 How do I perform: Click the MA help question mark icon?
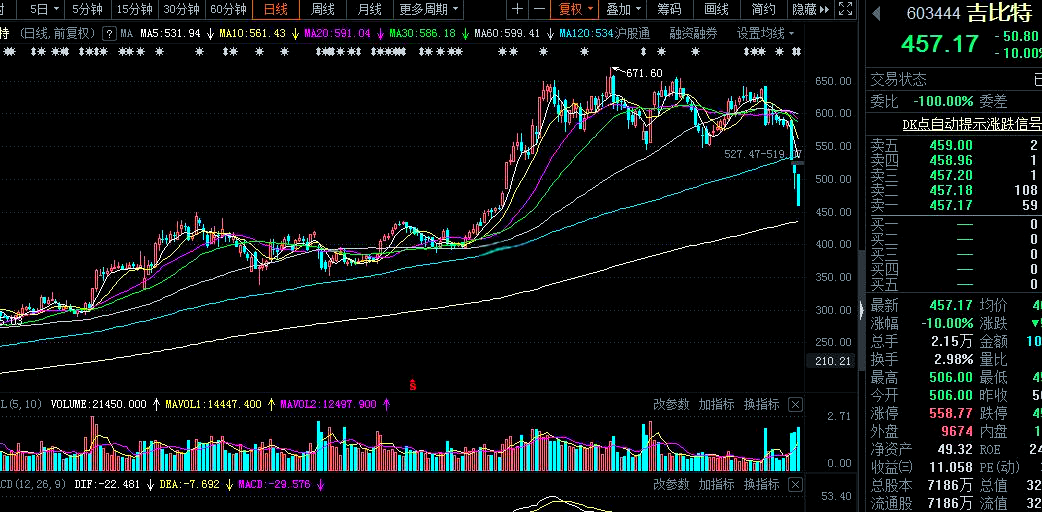pos(110,33)
